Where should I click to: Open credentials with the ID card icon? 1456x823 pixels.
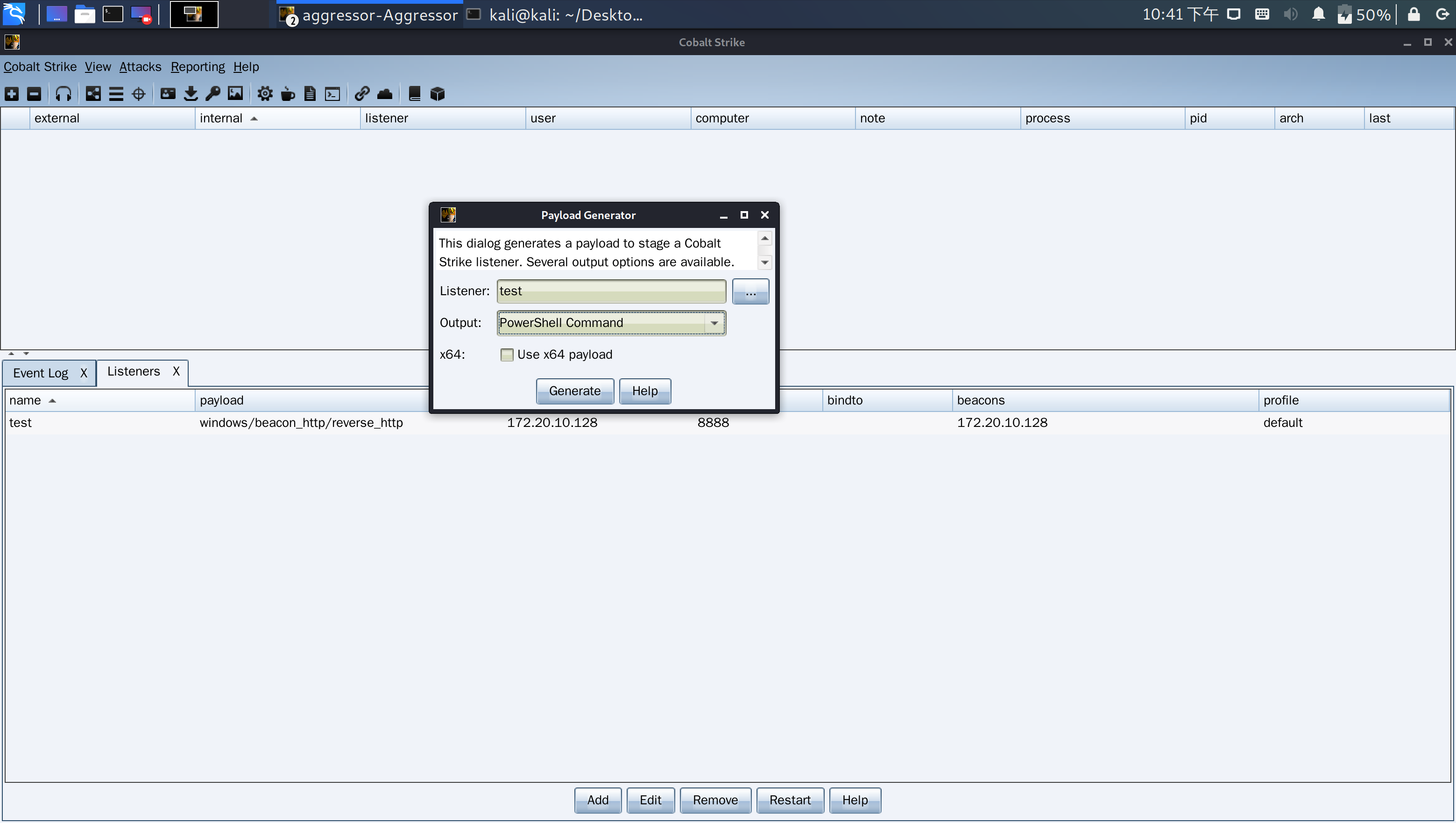point(168,94)
